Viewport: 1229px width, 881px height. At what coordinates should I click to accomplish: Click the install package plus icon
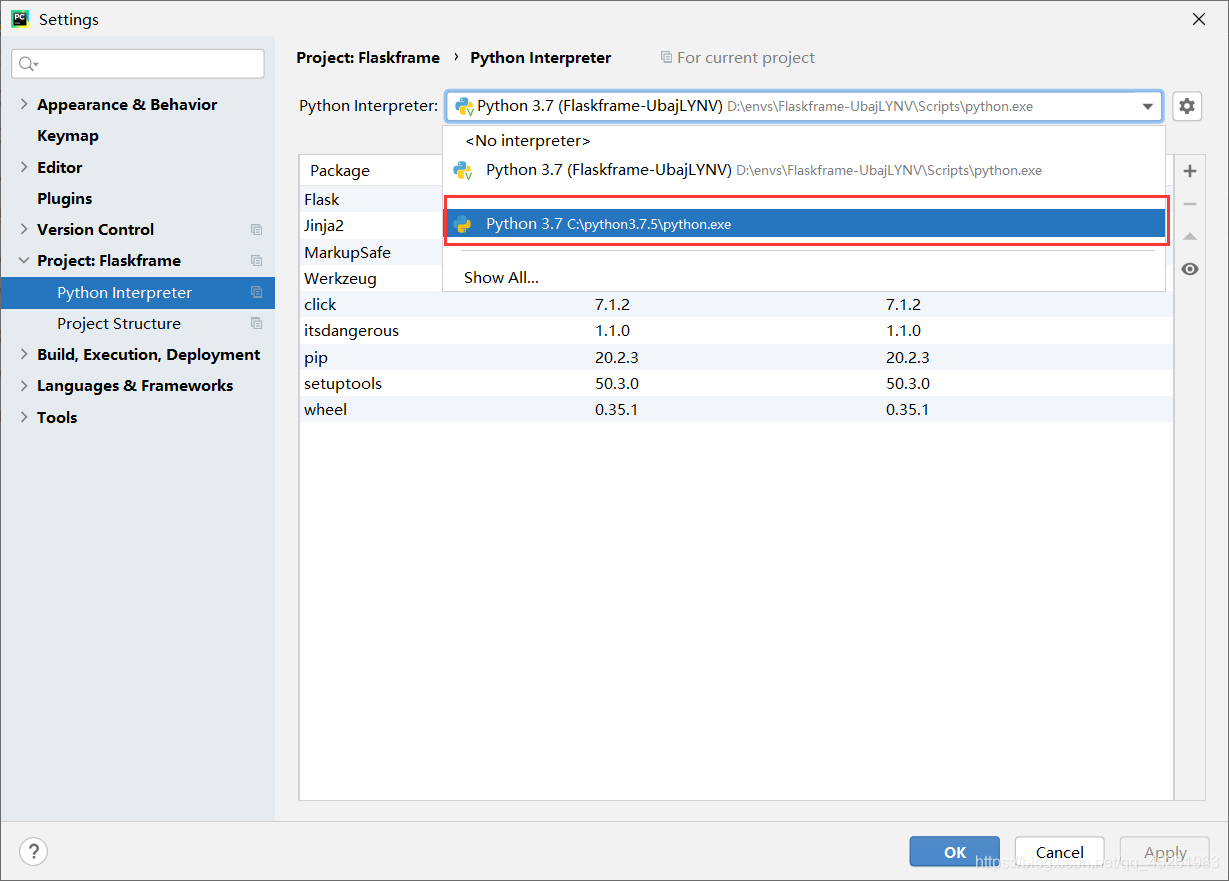pyautogui.click(x=1190, y=171)
